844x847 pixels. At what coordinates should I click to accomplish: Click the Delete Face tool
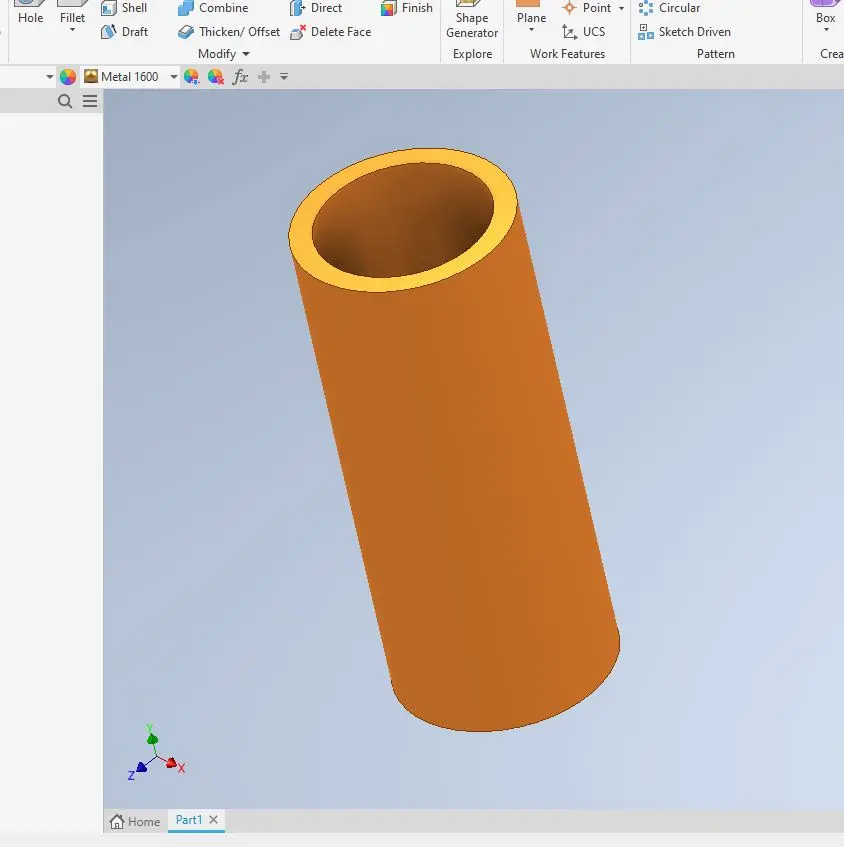click(330, 32)
